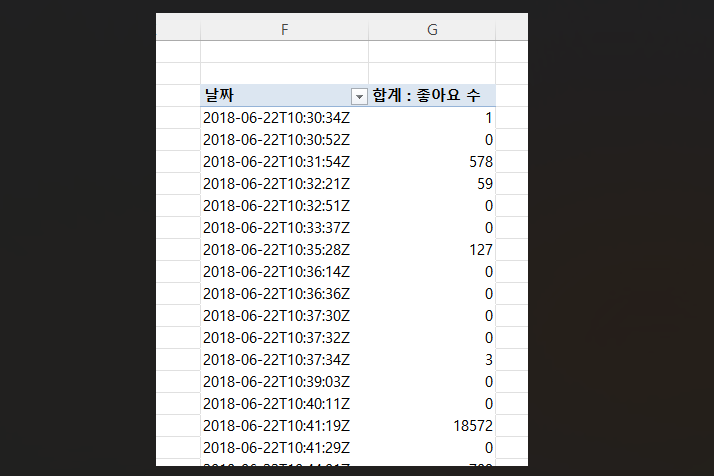
Task: Click the likes value 127 cell
Action: (432, 250)
